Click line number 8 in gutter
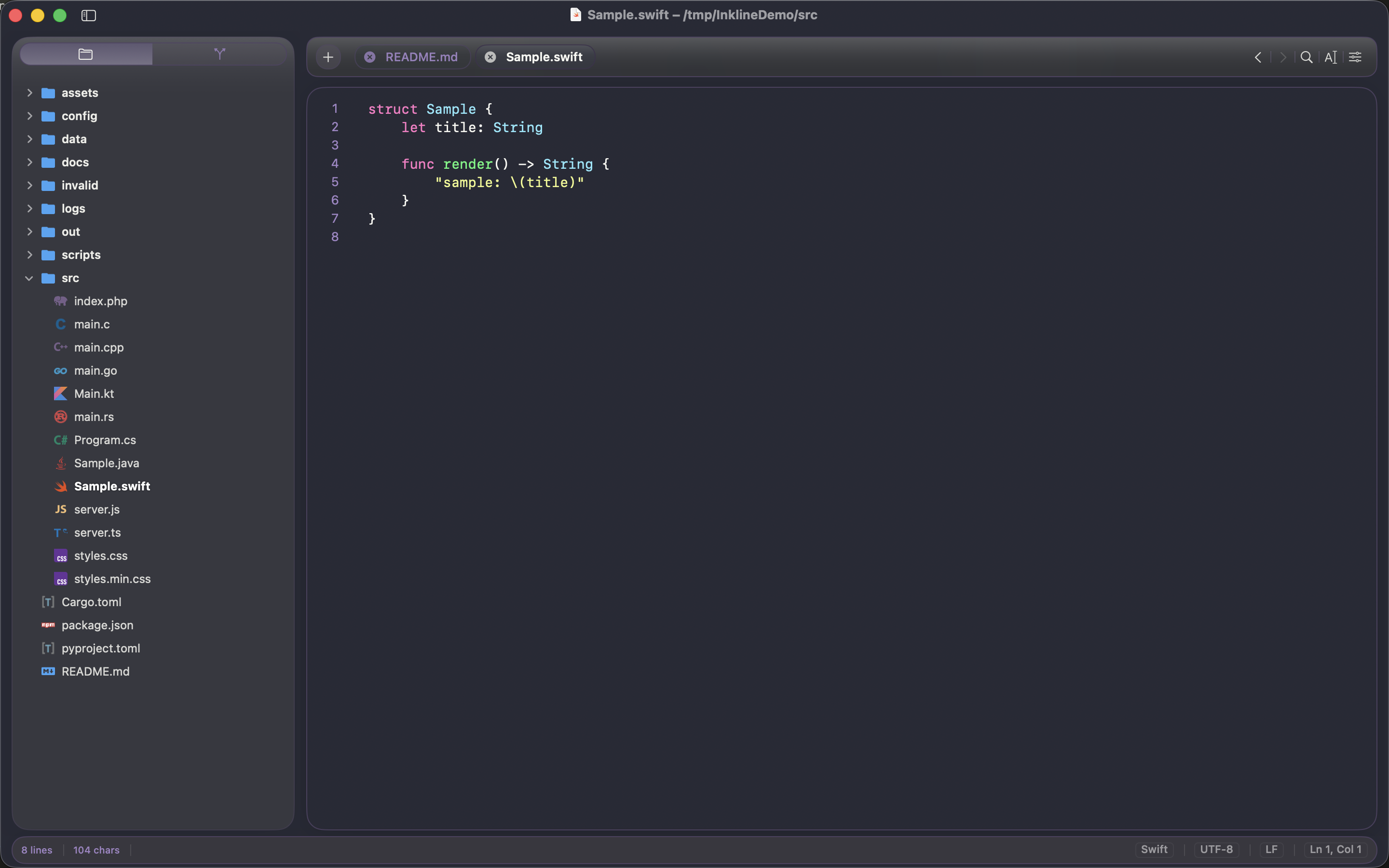Image resolution: width=1389 pixels, height=868 pixels. pyautogui.click(x=335, y=237)
